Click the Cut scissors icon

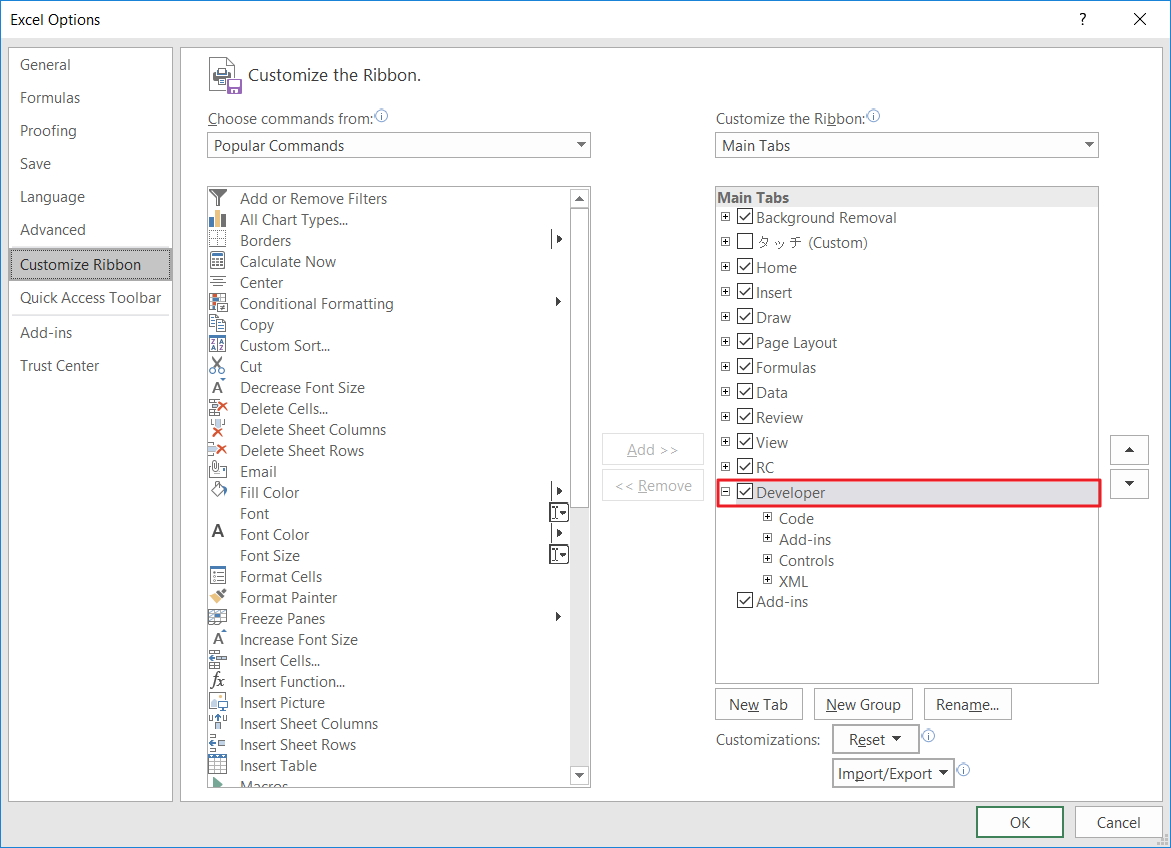point(217,365)
